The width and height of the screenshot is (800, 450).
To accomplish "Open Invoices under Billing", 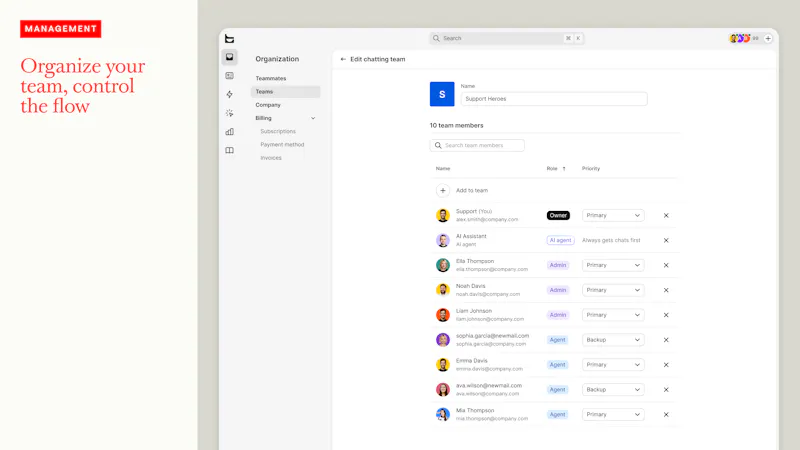I will pyautogui.click(x=271, y=158).
